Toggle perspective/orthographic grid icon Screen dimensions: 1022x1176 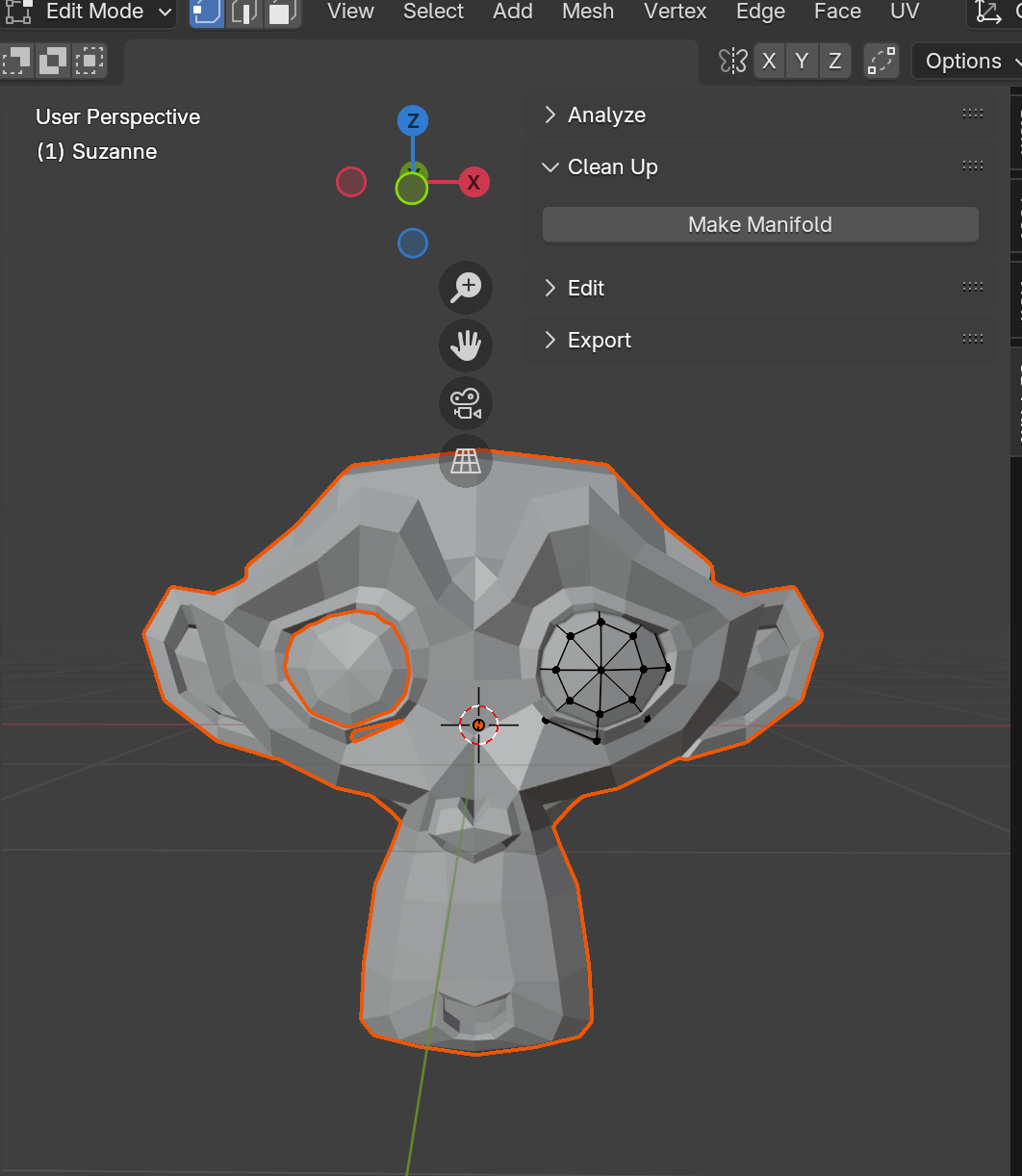click(466, 461)
